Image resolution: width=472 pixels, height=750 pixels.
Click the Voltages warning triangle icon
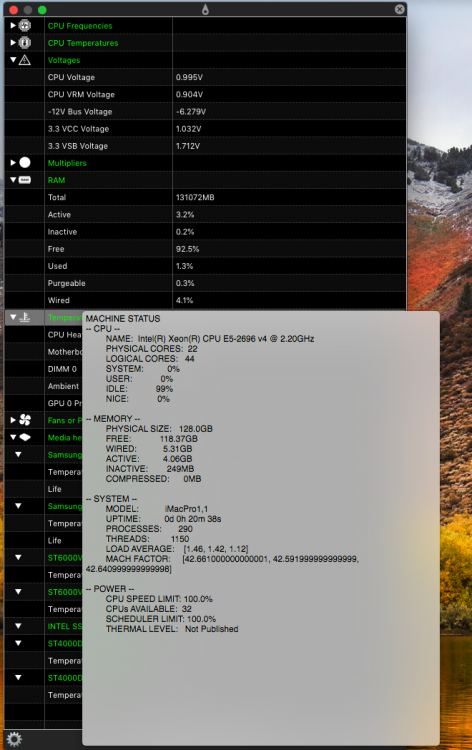coord(25,60)
